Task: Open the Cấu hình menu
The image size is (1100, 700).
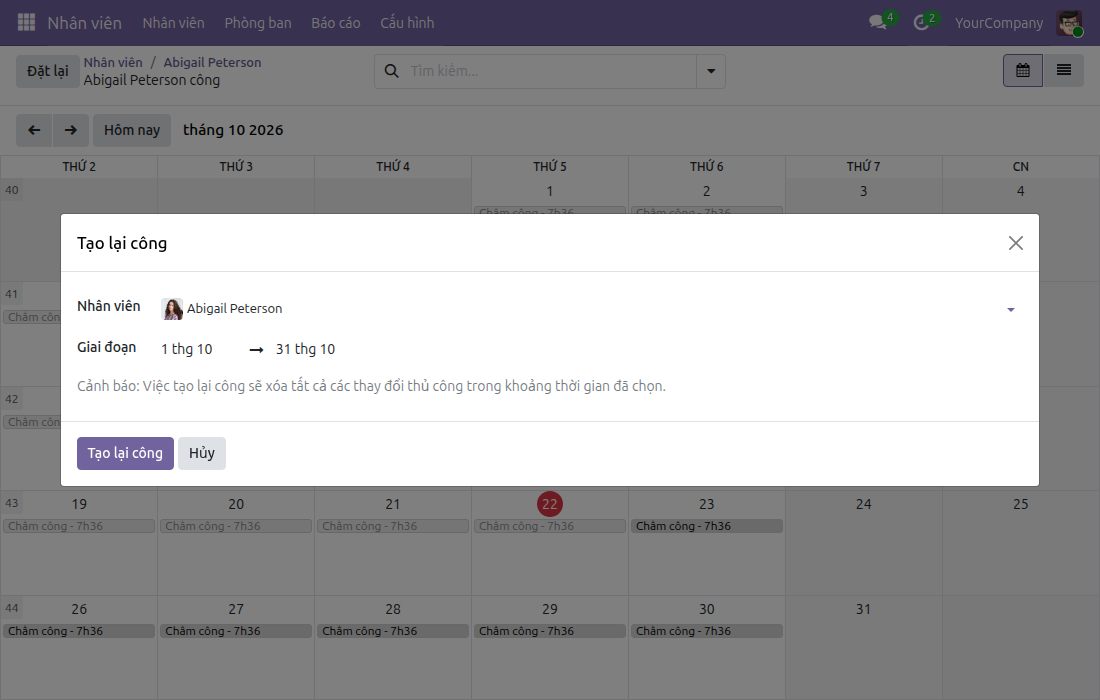Action: [x=407, y=22]
